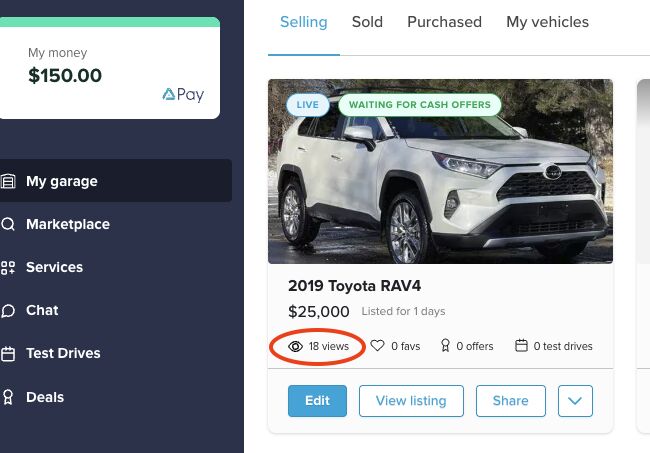Click the My garage sidebar icon
The height and width of the screenshot is (453, 650).
pos(8,182)
